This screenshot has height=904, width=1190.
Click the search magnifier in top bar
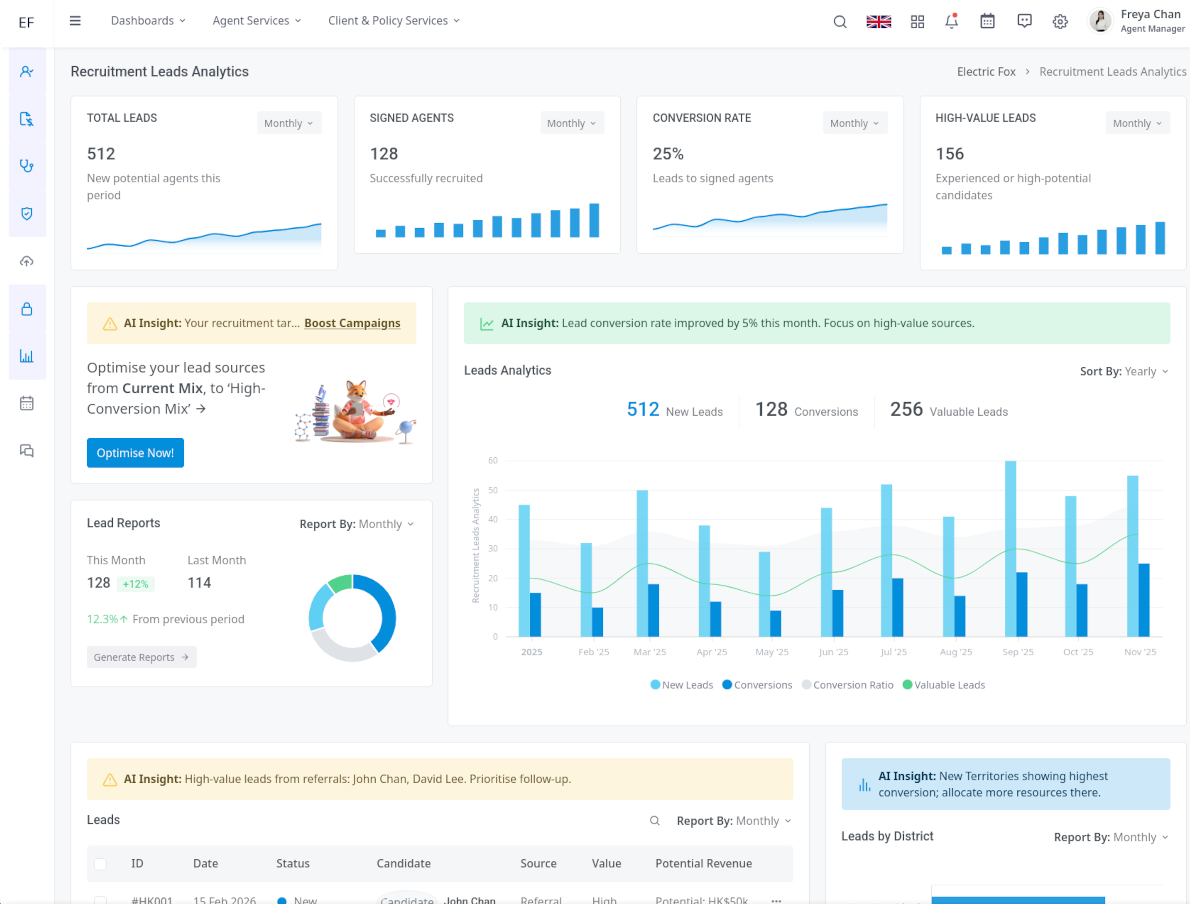coord(839,21)
